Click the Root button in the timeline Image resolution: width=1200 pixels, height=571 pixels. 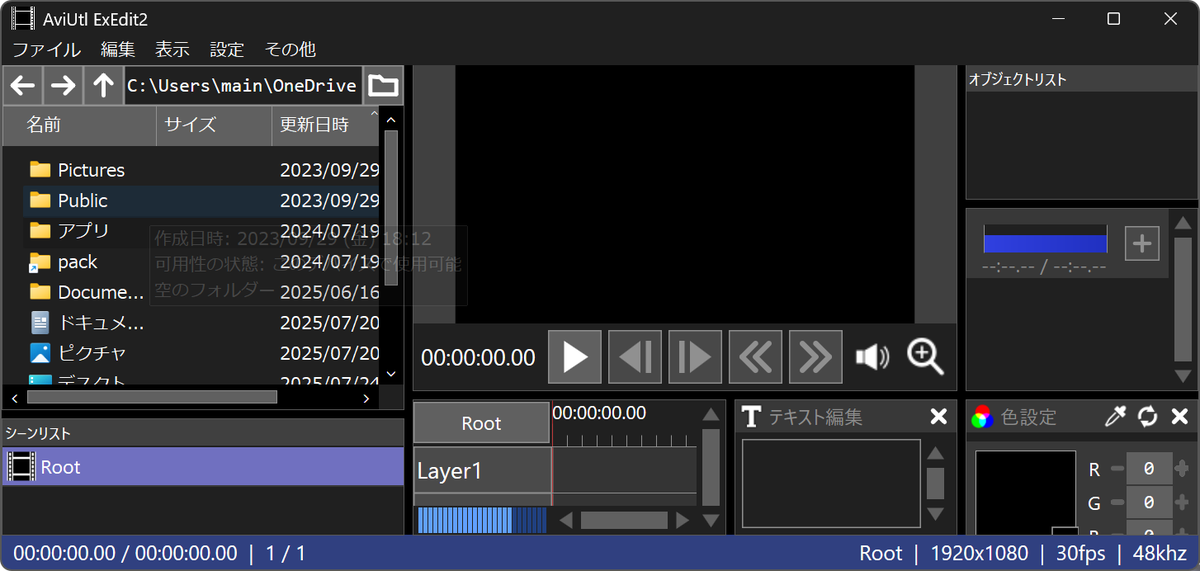coord(481,423)
